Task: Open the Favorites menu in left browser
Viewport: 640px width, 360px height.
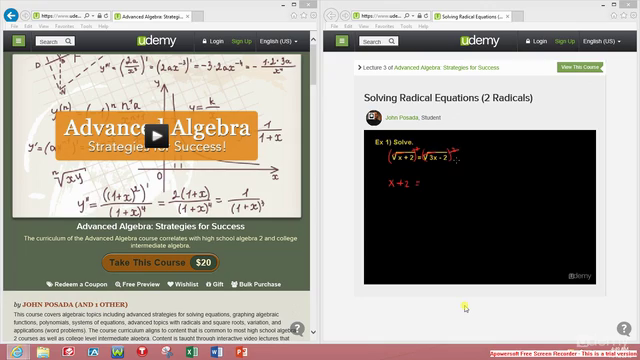Action: click(x=64, y=26)
